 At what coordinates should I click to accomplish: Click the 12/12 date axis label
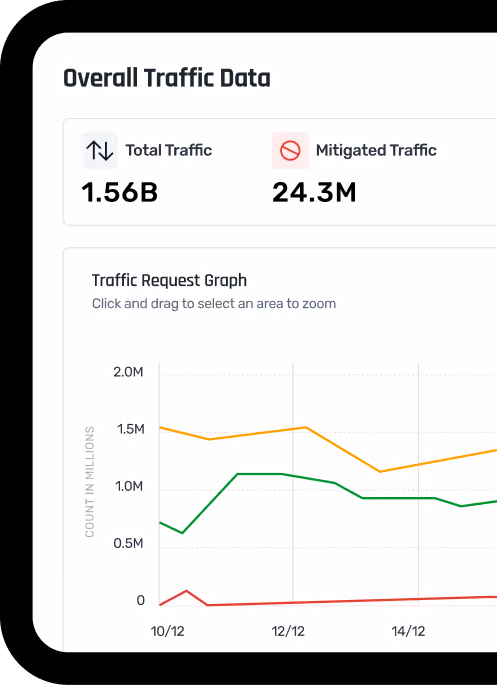tap(288, 631)
